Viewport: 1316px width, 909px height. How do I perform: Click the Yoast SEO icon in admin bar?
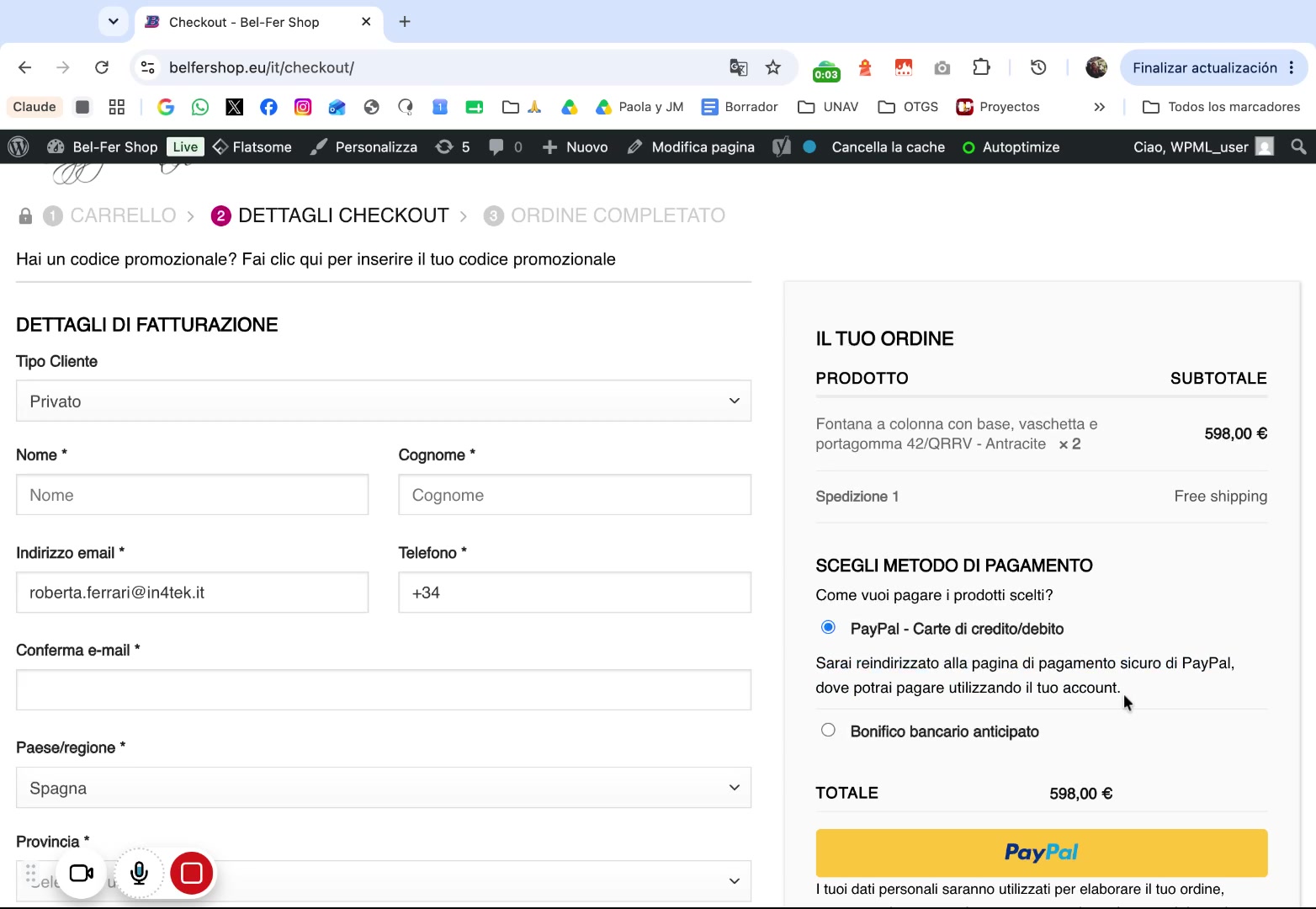(x=781, y=146)
